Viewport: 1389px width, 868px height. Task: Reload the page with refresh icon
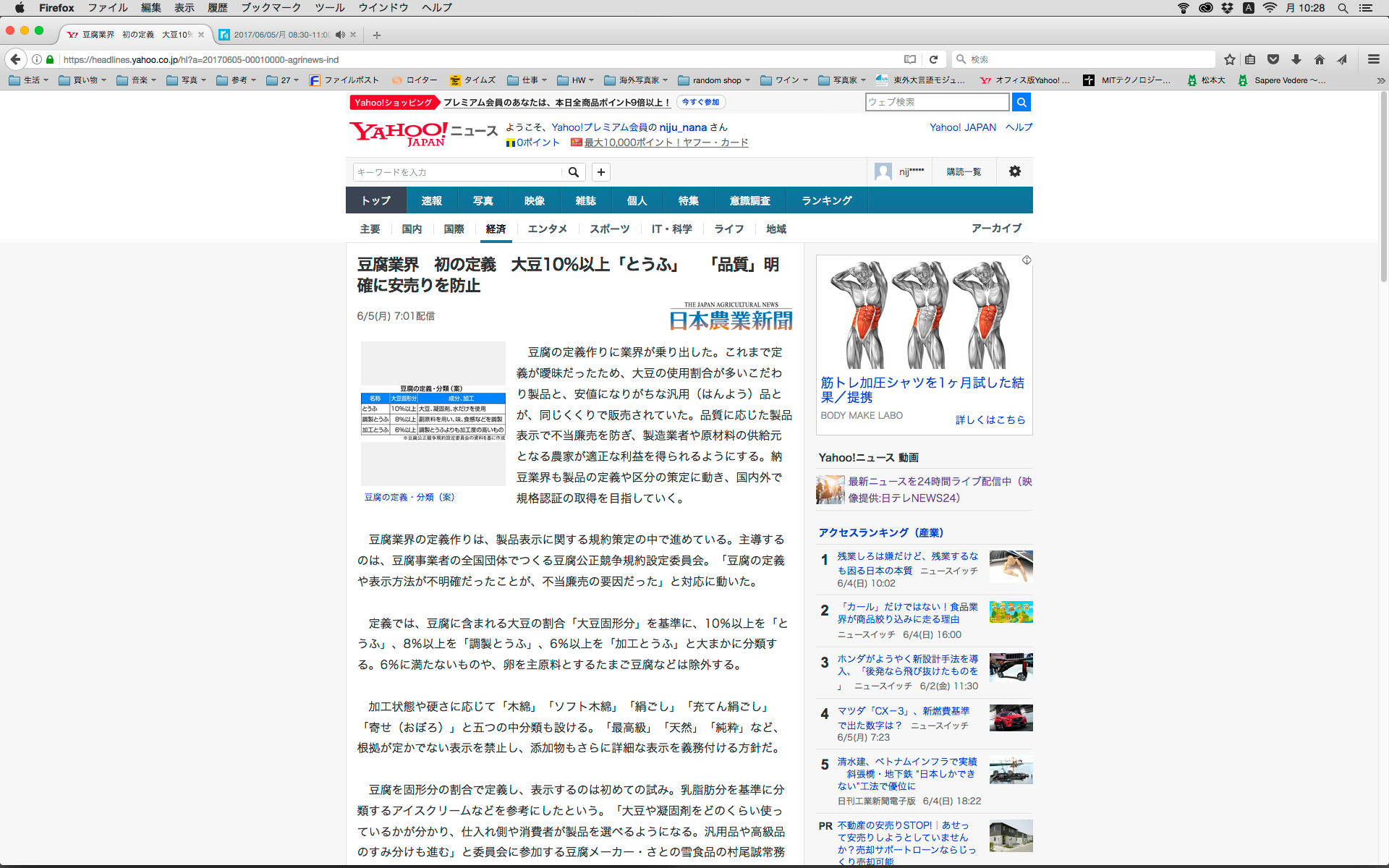[933, 59]
